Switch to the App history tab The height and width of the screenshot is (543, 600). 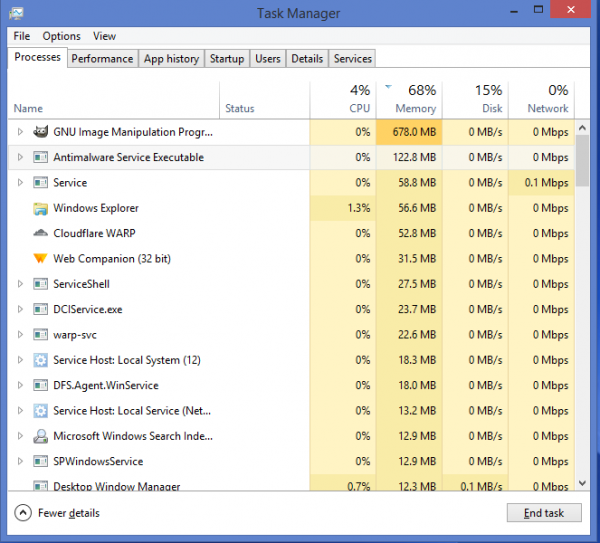coord(171,59)
